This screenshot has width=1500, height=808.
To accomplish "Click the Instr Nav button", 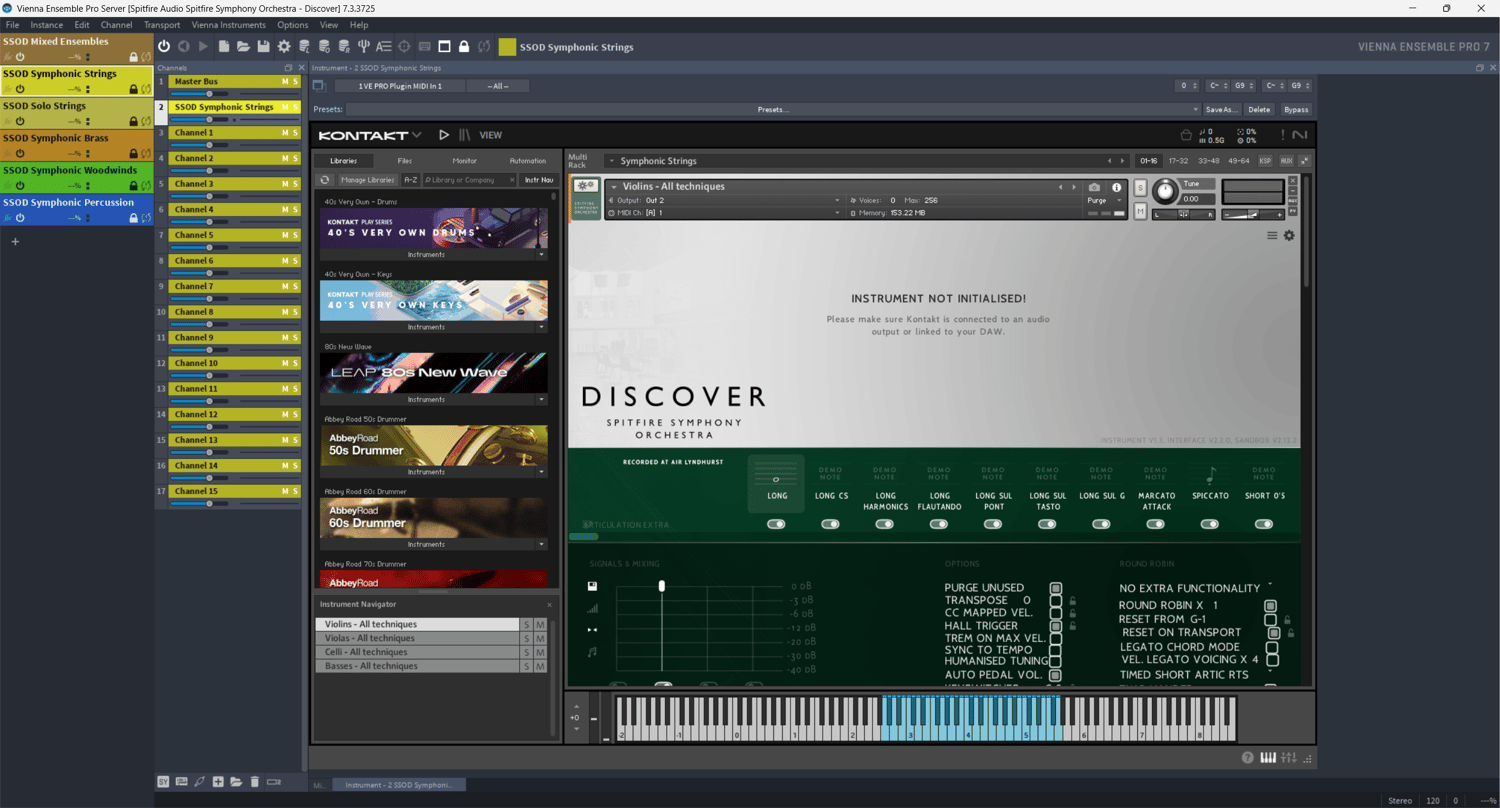I will pyautogui.click(x=539, y=180).
